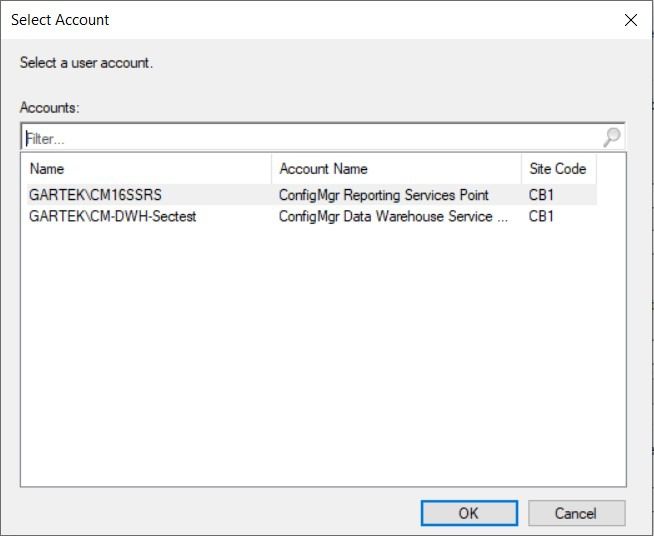Screen dimensions: 654x536
Task: Click CB1 site code for CM-DWH-Sectest row
Action: [541, 216]
